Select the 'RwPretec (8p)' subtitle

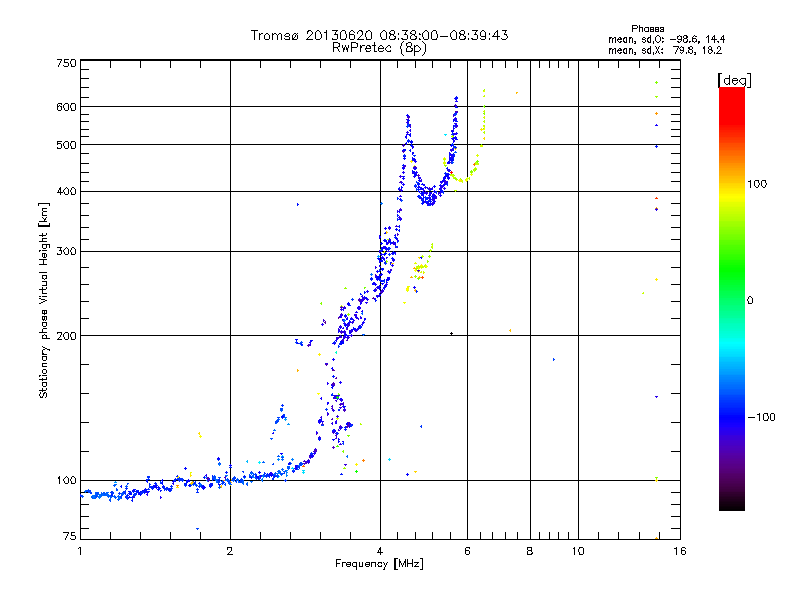click(x=379, y=48)
